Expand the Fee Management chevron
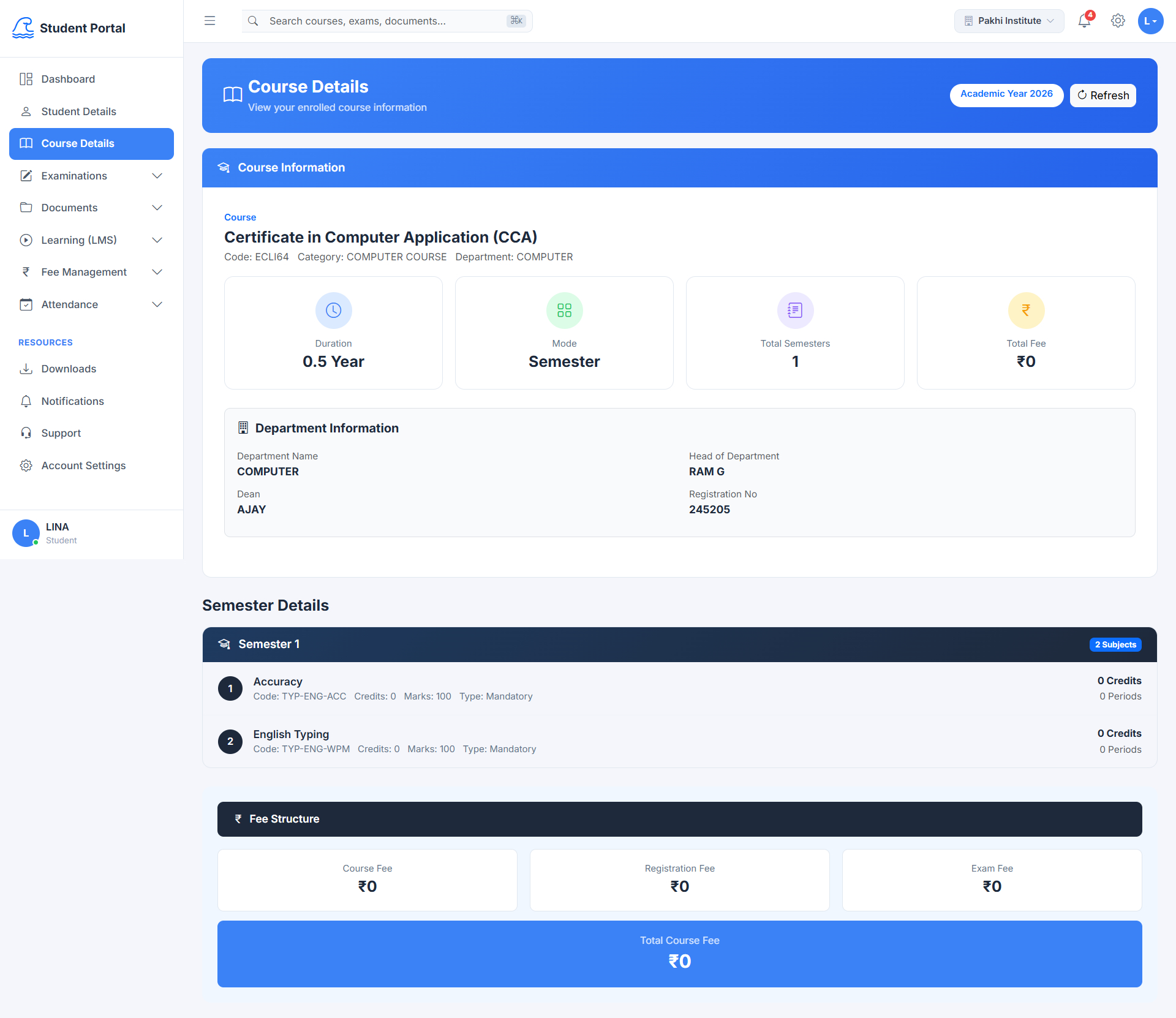Viewport: 1176px width, 1018px height. pyautogui.click(x=157, y=272)
